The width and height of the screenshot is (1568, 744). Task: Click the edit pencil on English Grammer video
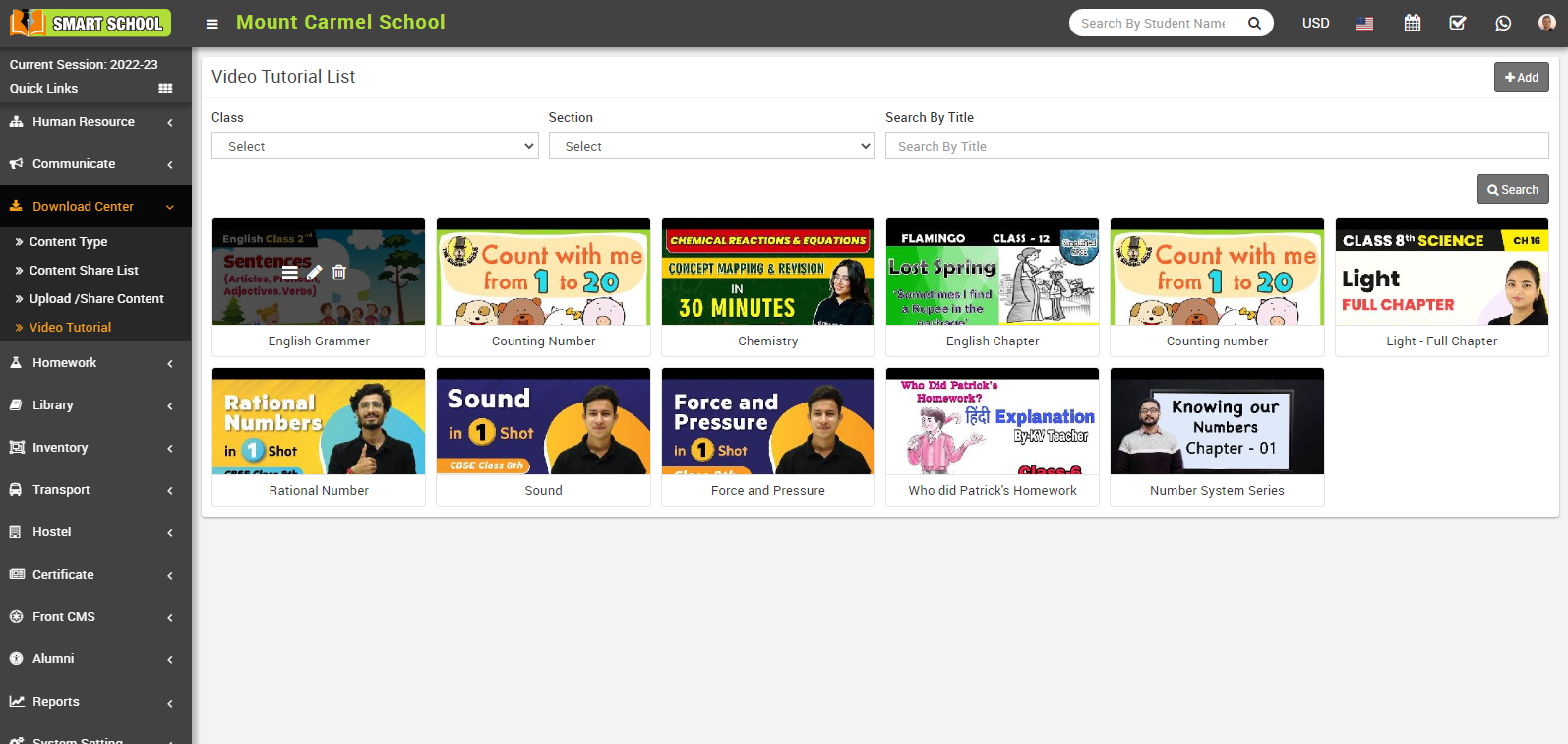coord(315,273)
